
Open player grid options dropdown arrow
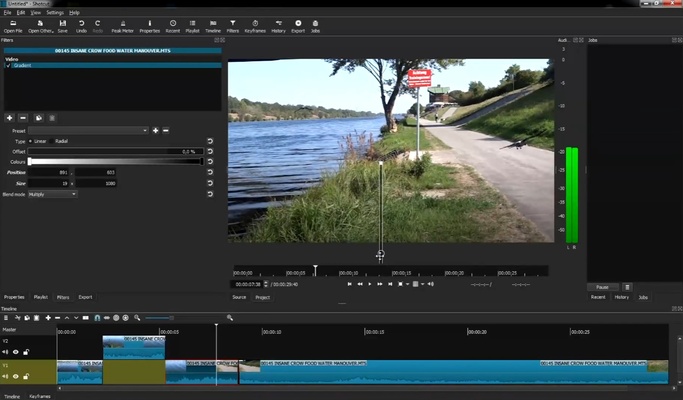pos(423,284)
